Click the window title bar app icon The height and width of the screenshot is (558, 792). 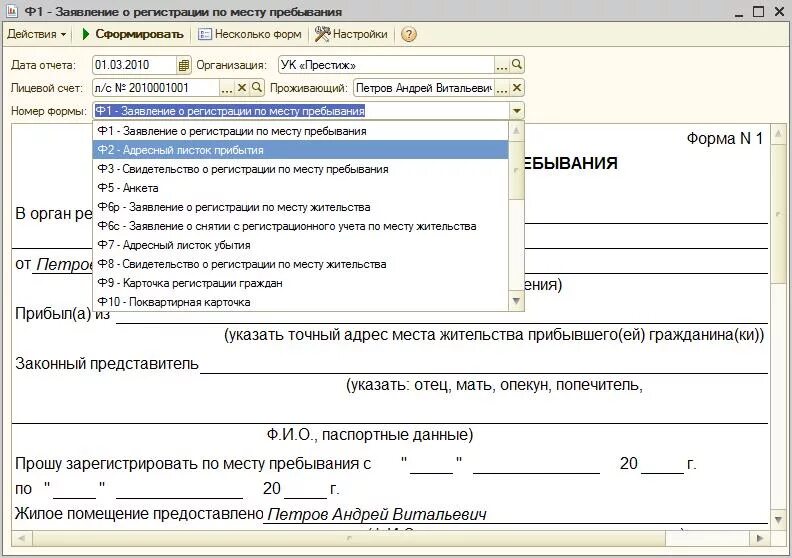(x=12, y=11)
